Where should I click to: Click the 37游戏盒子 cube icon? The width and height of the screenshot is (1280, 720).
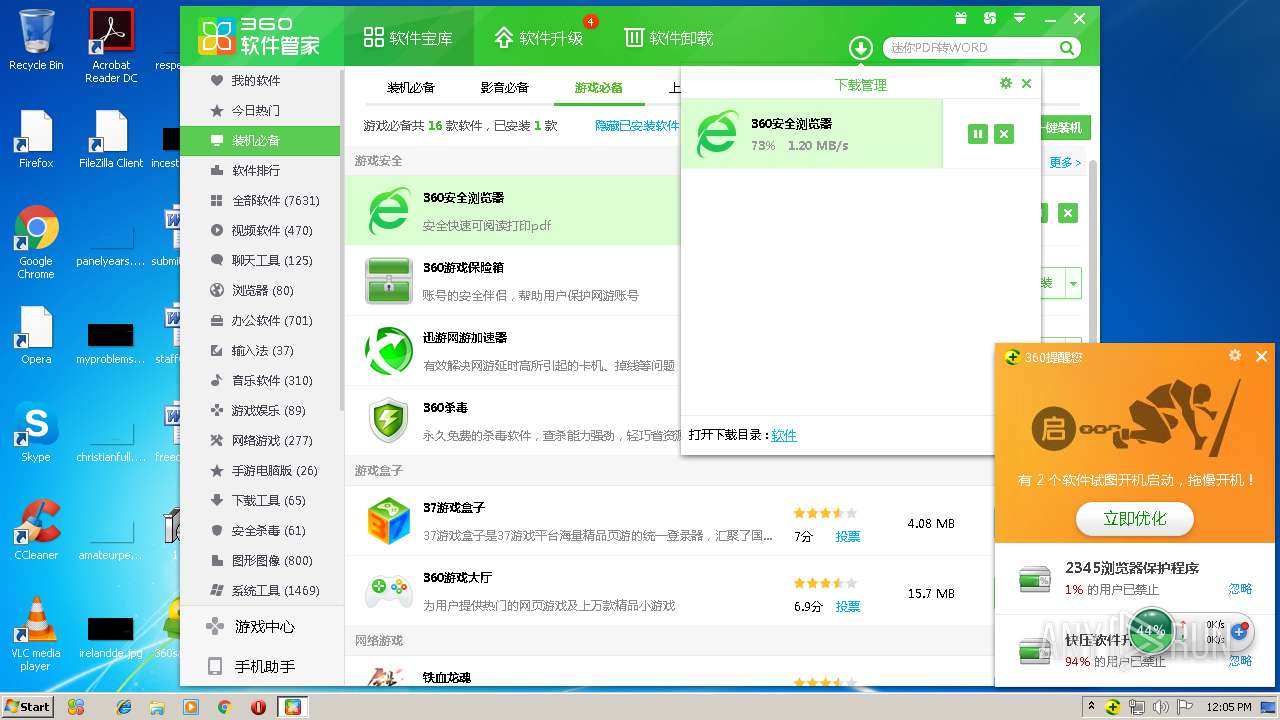pyautogui.click(x=388, y=521)
